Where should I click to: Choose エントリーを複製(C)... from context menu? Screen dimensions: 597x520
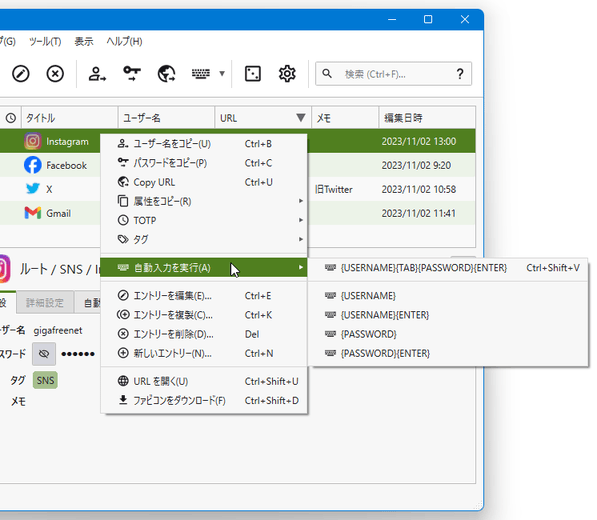[204, 315]
